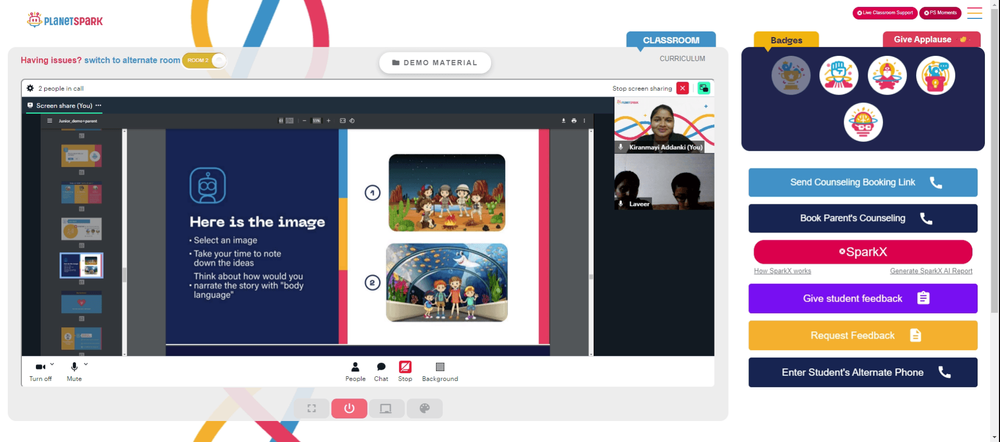Click the laptop screen icon button
1000x442 pixels.
[x=386, y=409]
